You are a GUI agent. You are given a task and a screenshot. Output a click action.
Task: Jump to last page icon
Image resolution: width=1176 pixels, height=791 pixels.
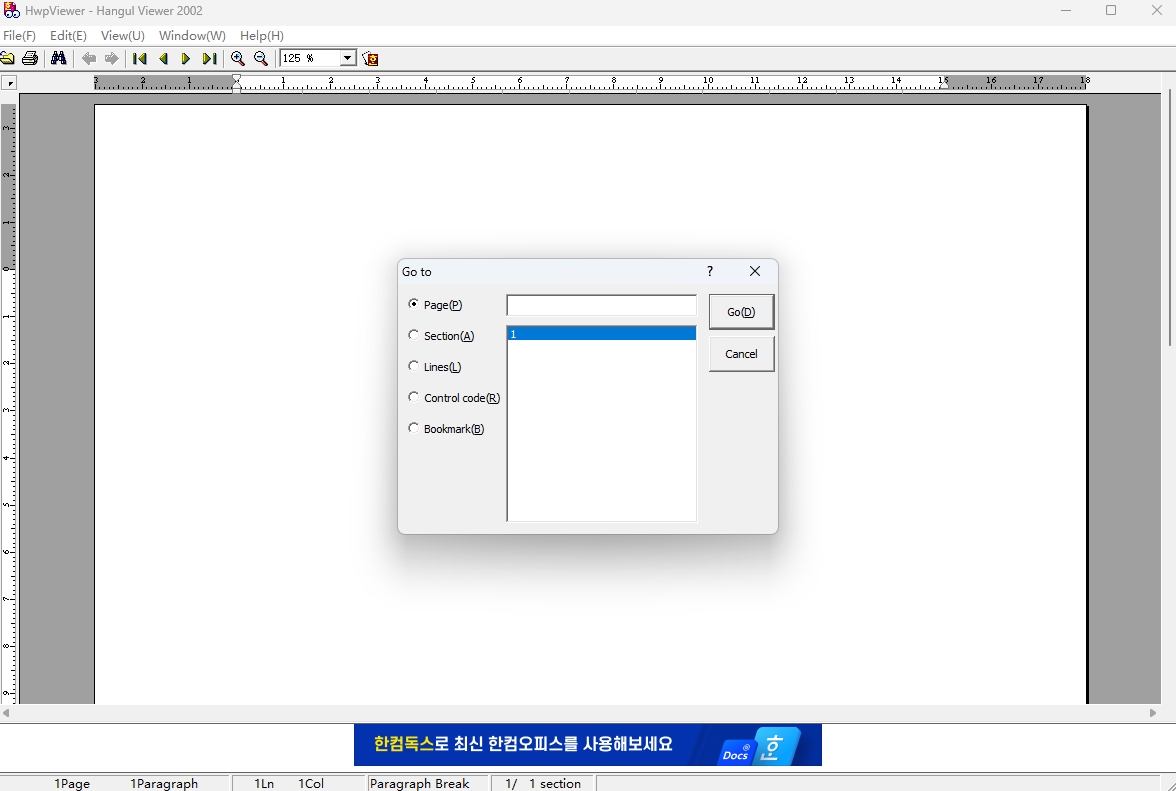209,58
